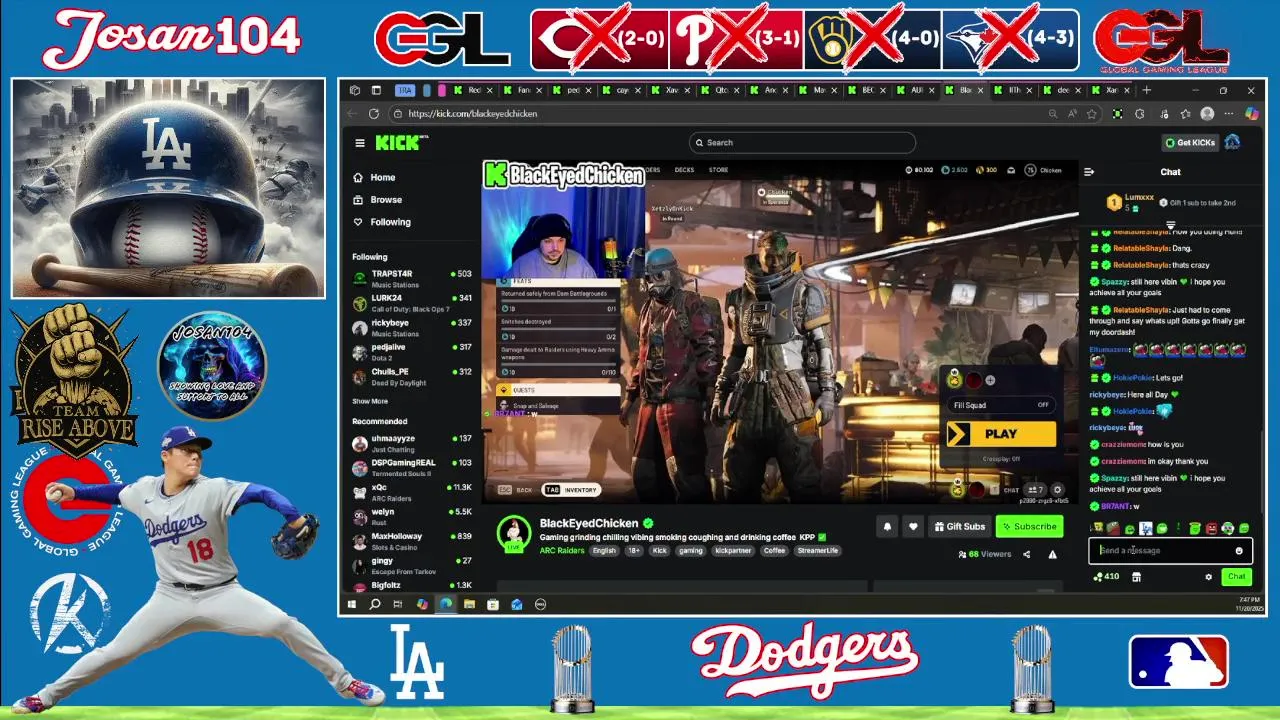Click Get KICKs button
Image resolution: width=1280 pixels, height=720 pixels.
tap(1189, 143)
